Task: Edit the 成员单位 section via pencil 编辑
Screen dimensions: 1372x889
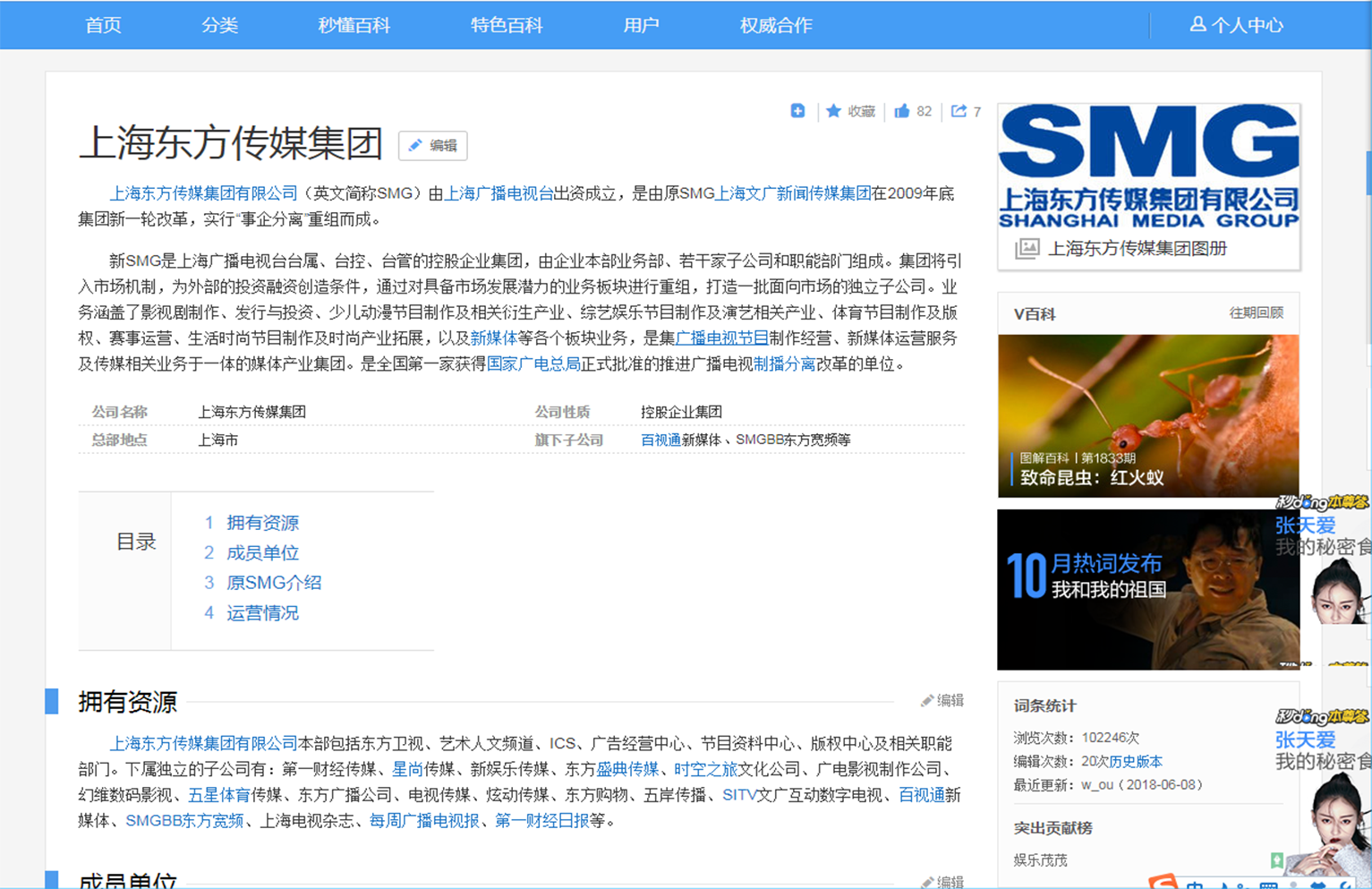Action: coord(942,882)
